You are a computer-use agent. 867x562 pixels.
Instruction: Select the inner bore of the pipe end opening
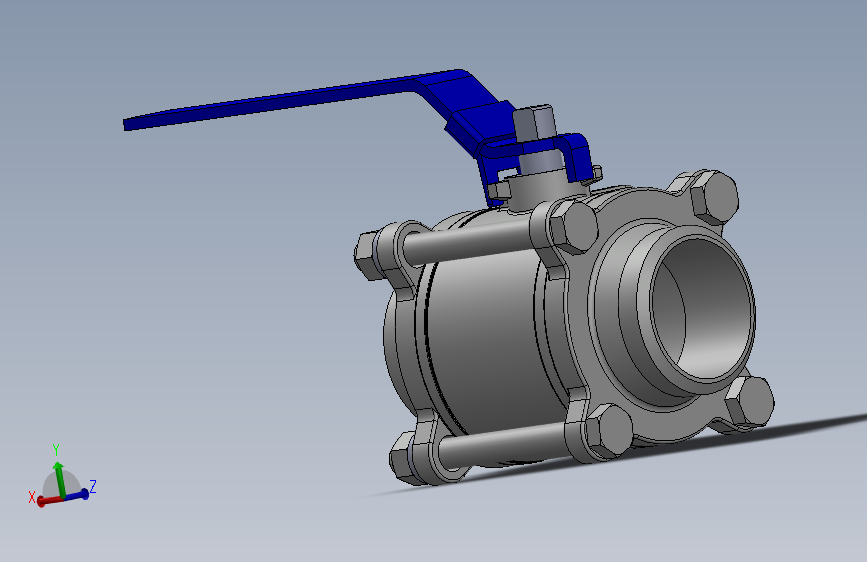[x=703, y=308]
